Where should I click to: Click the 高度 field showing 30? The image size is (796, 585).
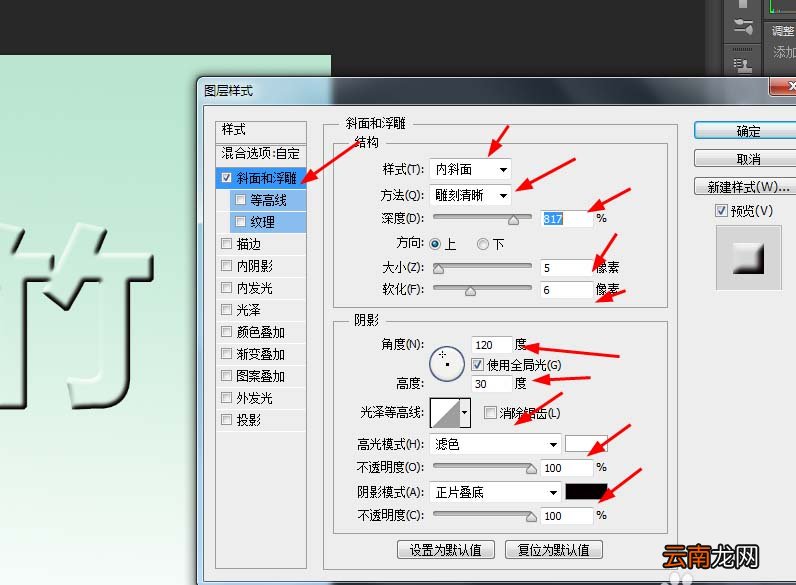point(491,384)
